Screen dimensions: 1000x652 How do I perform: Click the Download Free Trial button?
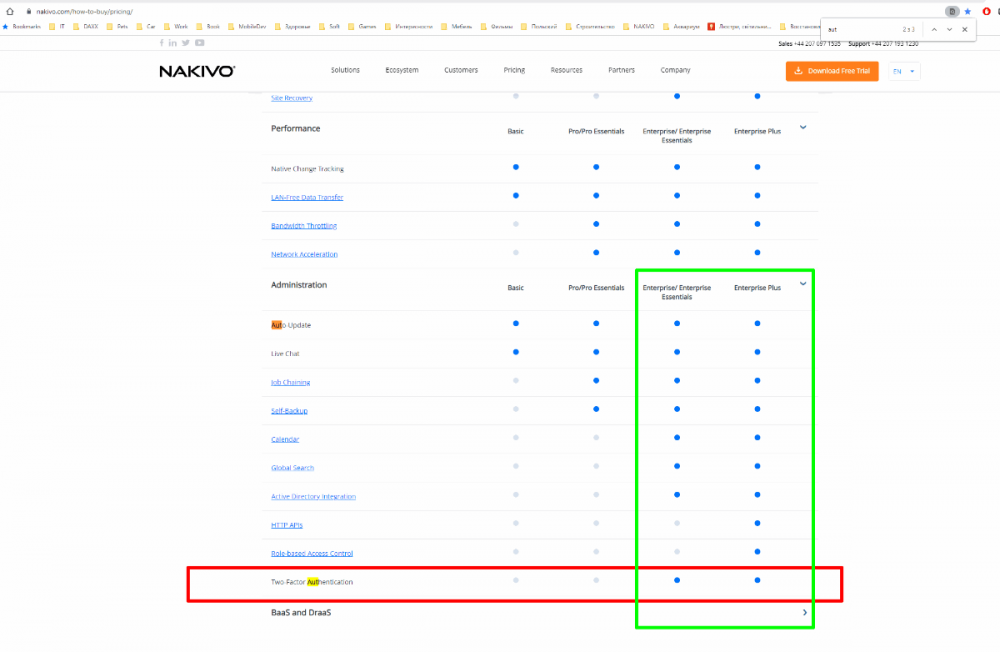(x=832, y=71)
